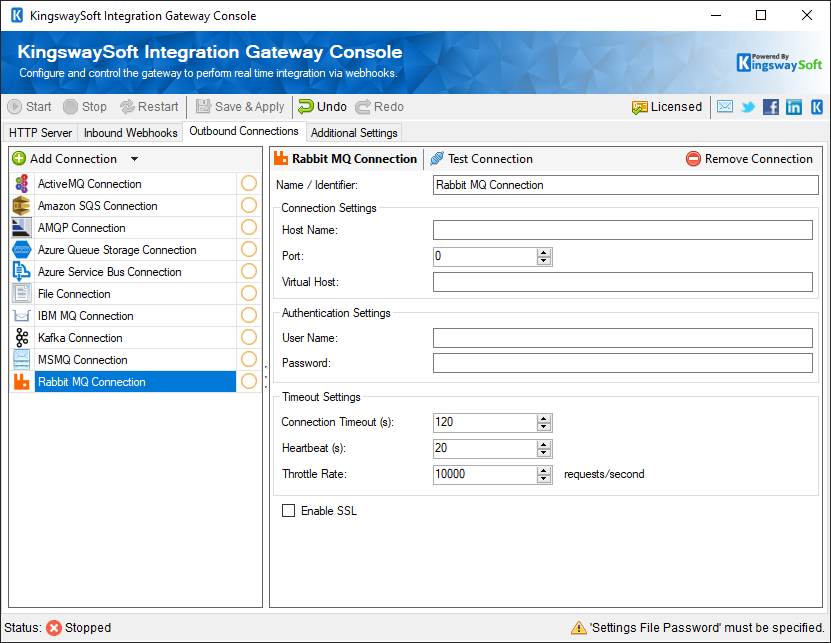831x643 pixels.
Task: Click the Rabbit MQ Connection panel heading
Action: 346,158
